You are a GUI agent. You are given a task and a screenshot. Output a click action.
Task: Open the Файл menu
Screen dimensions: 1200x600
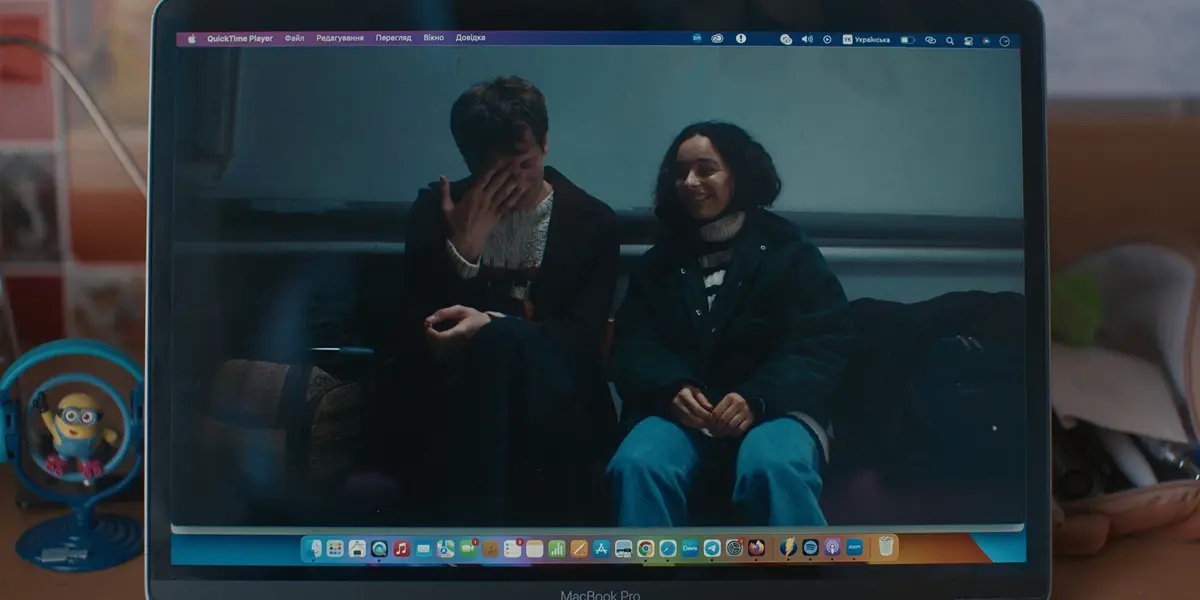(x=294, y=38)
